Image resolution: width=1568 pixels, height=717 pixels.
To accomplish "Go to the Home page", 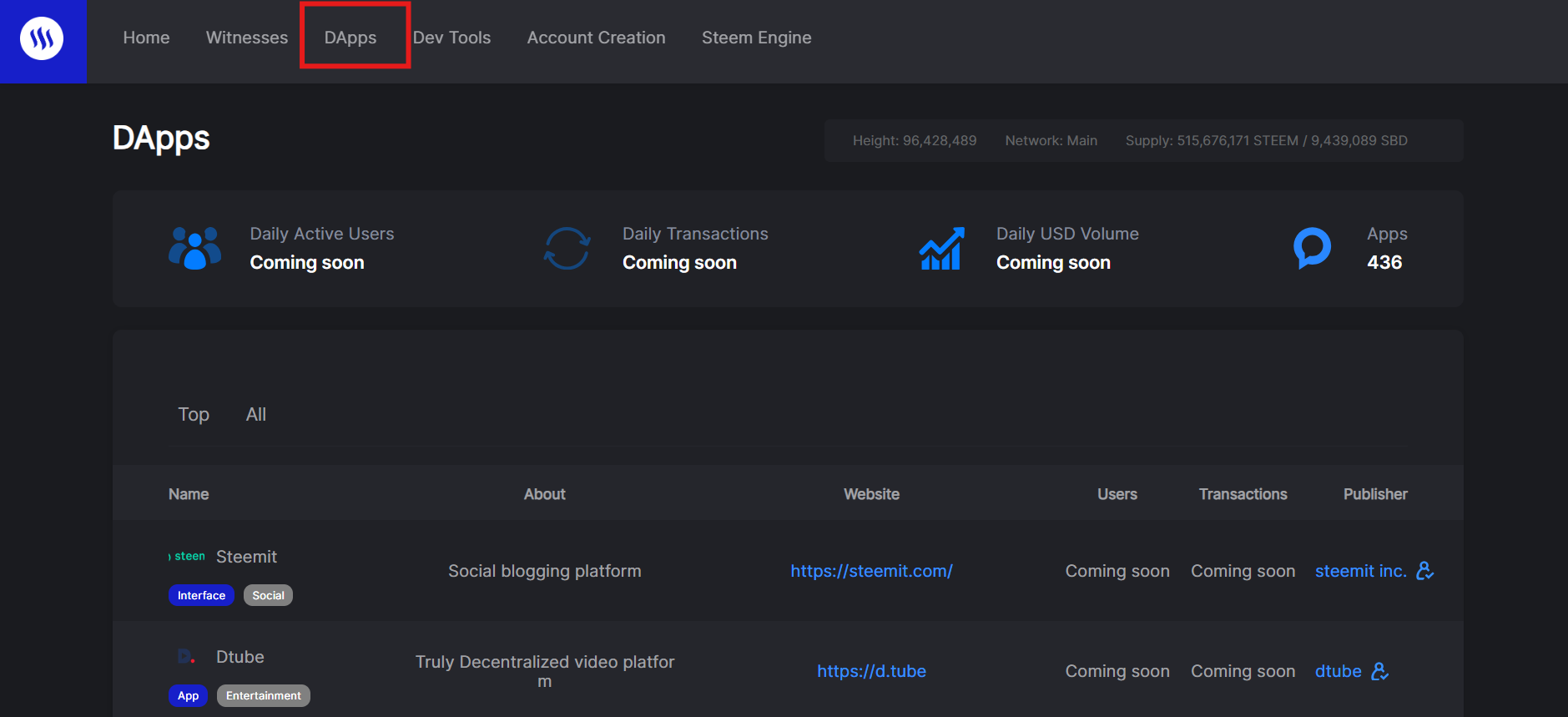I will (146, 38).
